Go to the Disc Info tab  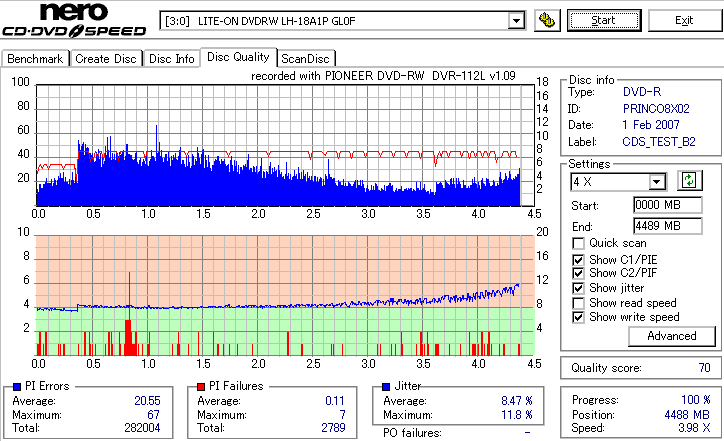(x=171, y=59)
